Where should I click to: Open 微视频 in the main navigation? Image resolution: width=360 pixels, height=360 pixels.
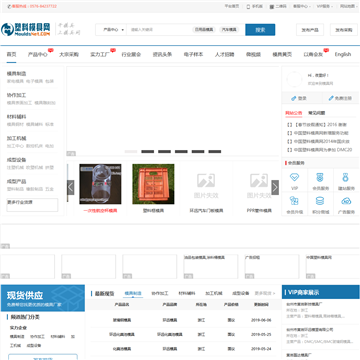[253, 54]
